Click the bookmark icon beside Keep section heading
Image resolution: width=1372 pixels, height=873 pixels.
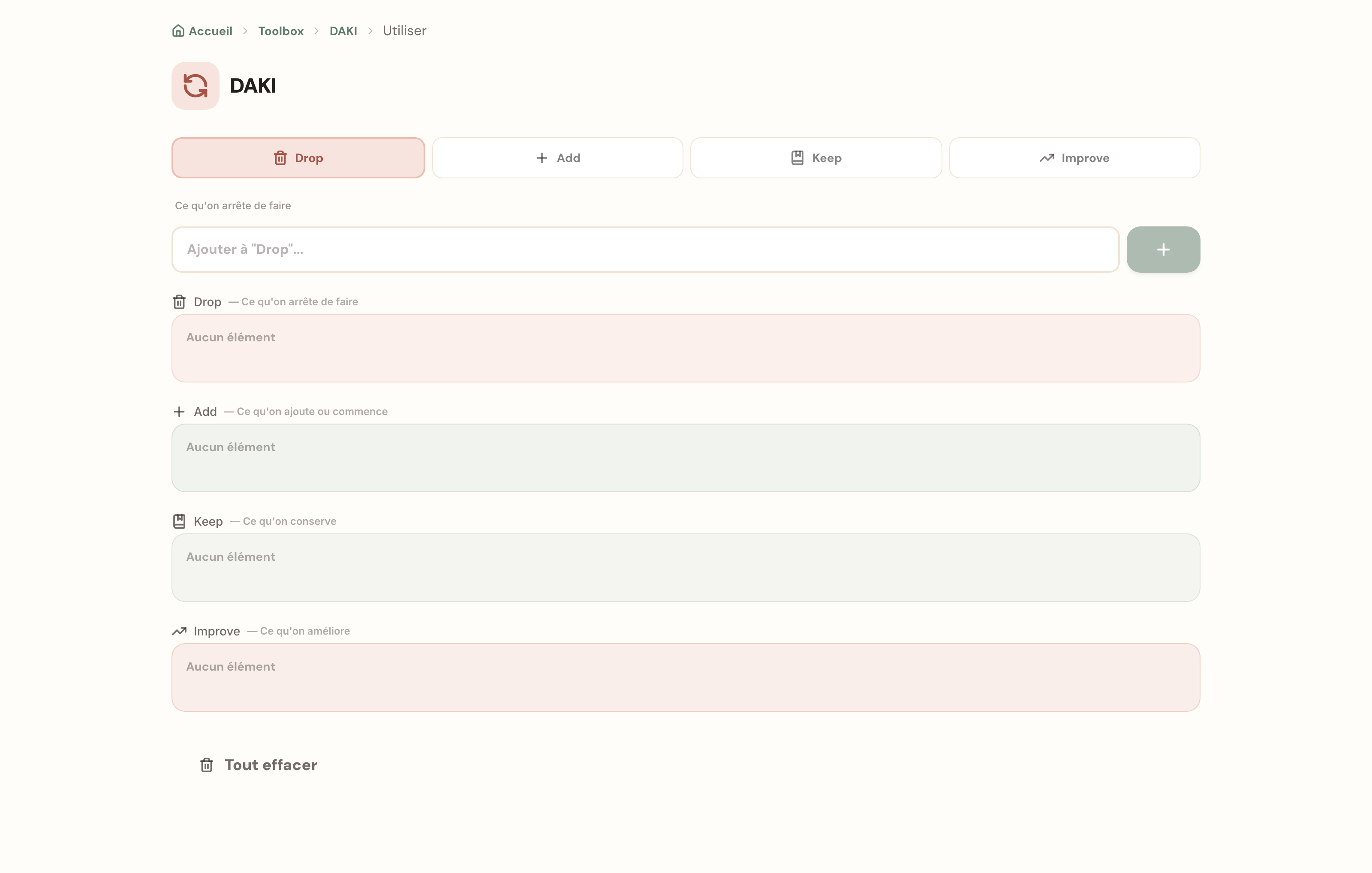[180, 521]
